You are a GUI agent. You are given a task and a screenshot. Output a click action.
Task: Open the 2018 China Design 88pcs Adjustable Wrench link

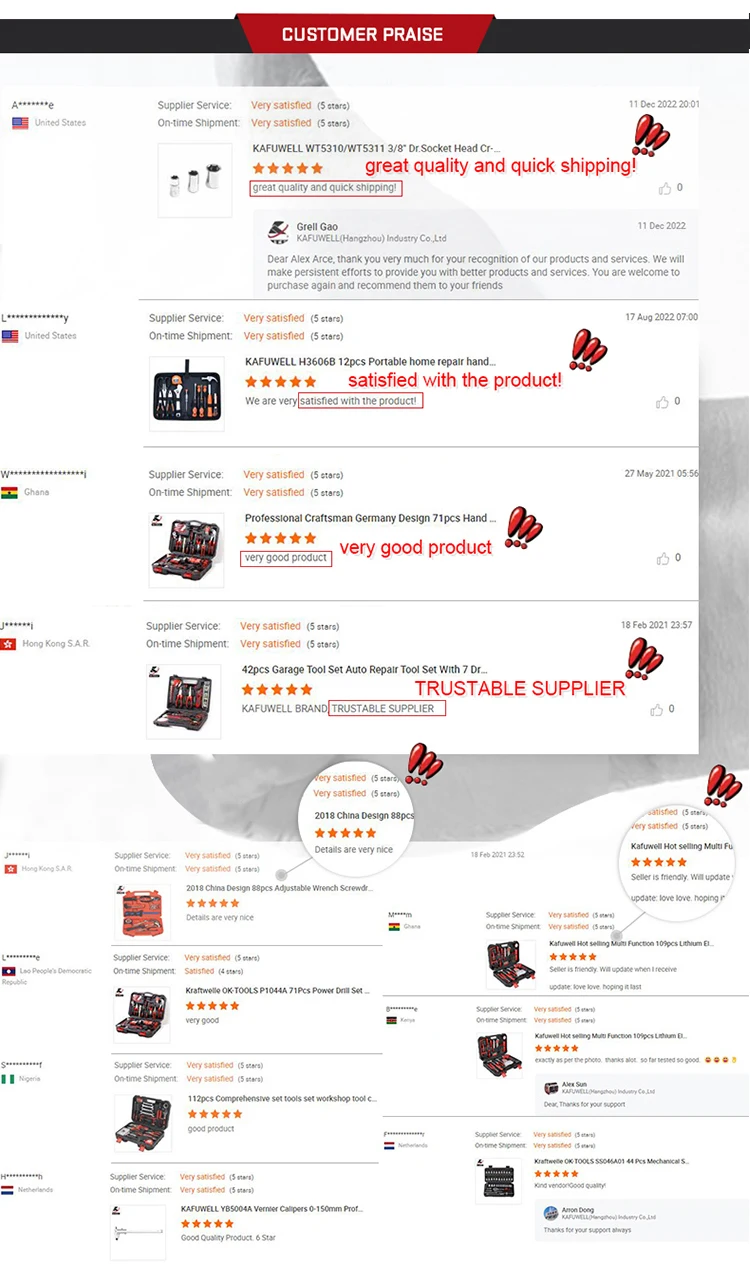pyautogui.click(x=280, y=888)
